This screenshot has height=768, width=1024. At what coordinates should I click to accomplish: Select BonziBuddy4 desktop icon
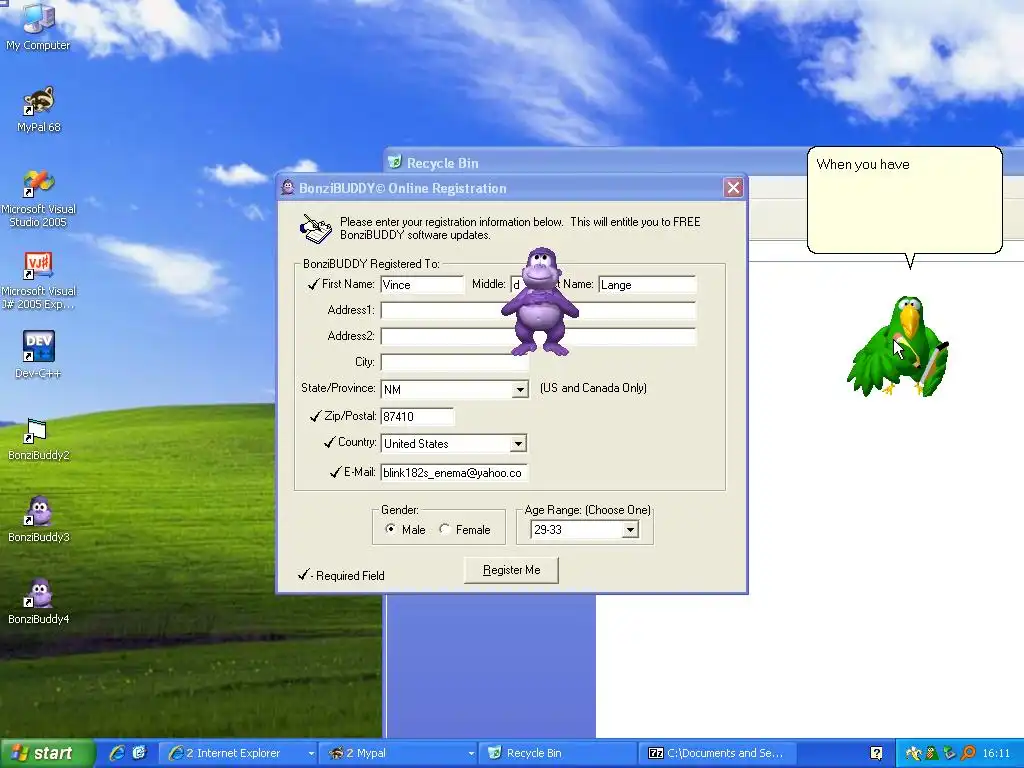[x=39, y=601]
